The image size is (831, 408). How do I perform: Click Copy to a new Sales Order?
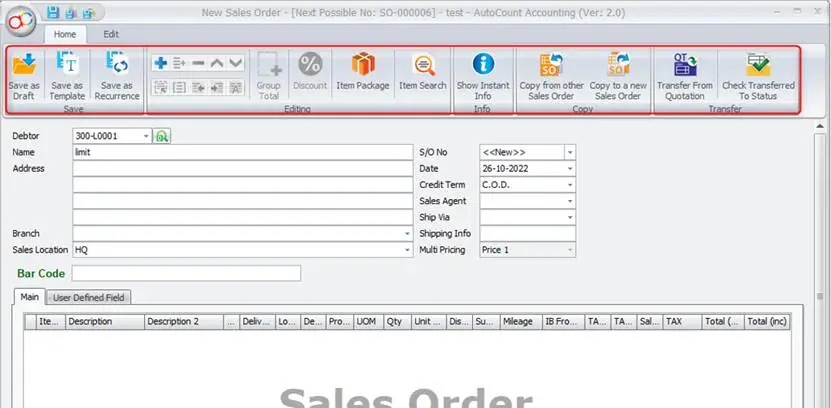click(617, 76)
